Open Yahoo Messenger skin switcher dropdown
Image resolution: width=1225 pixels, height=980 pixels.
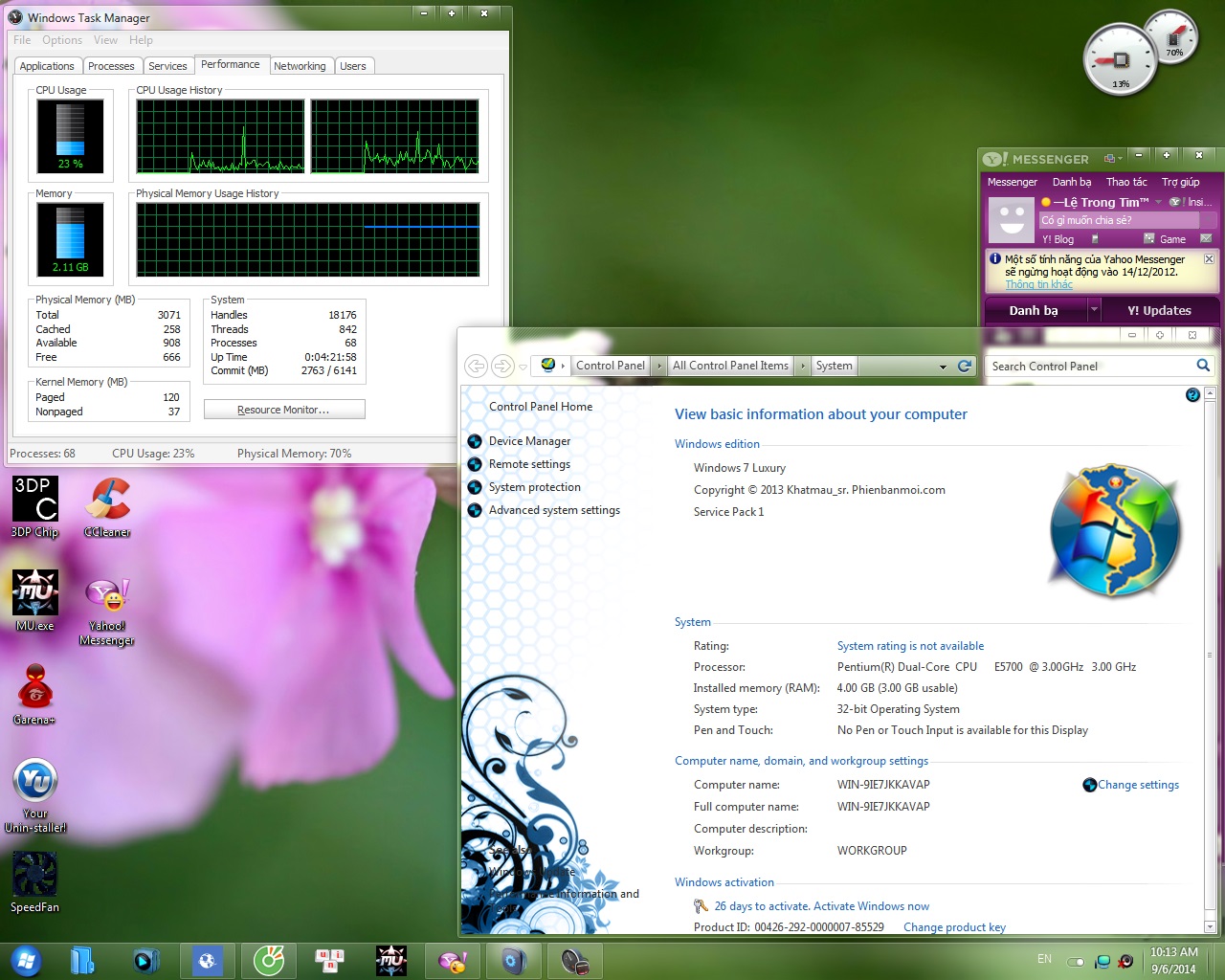tap(1113, 158)
